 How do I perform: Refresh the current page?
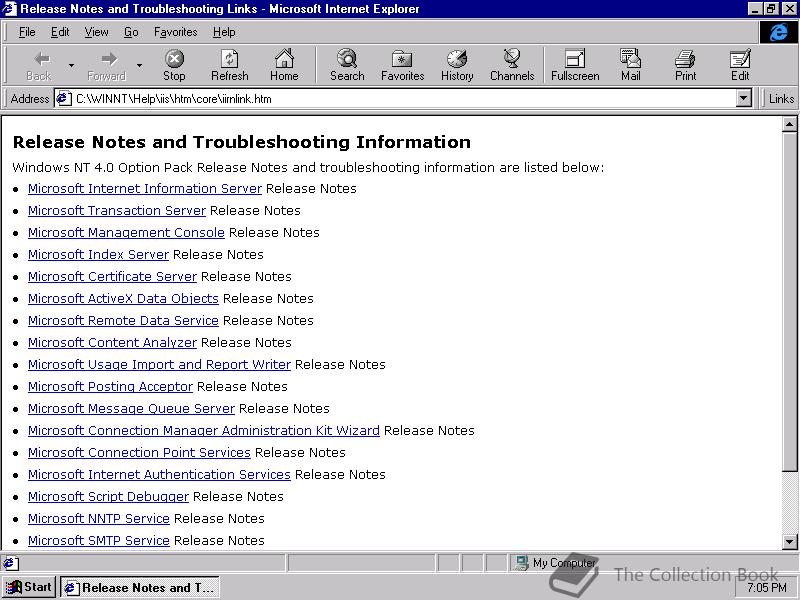point(230,65)
